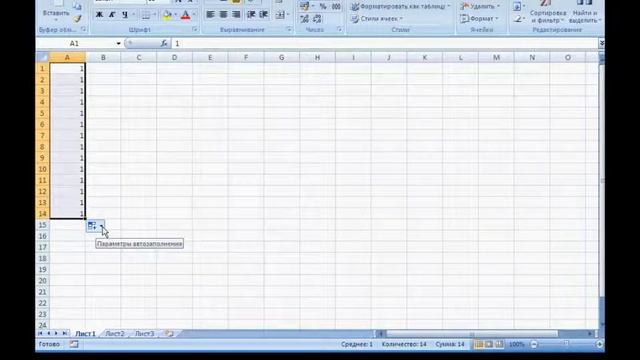Screen dimensions: 640x360
Task: Open Формат cells dropdown
Action: click(x=479, y=19)
